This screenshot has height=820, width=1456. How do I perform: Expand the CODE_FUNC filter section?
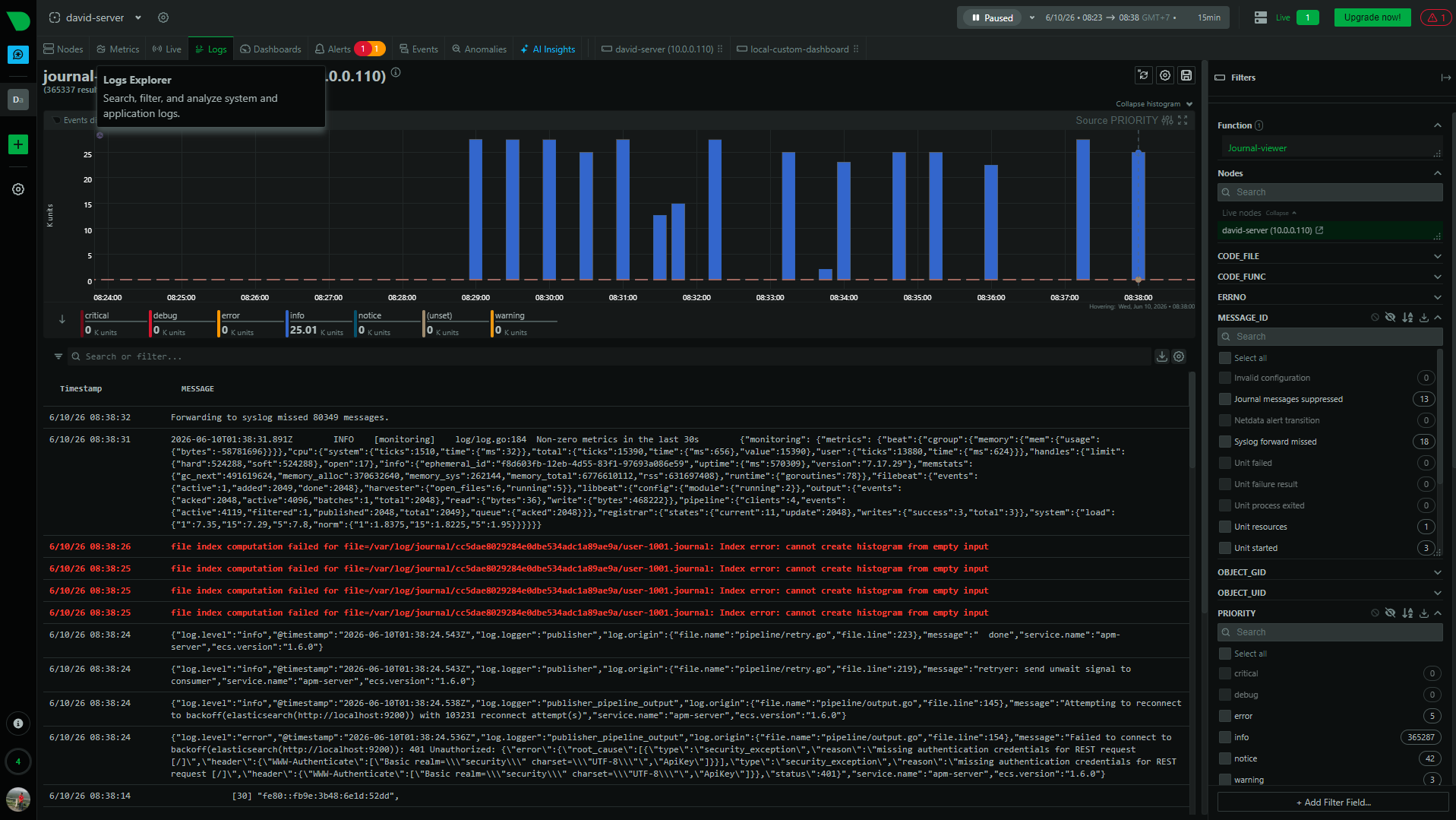(1437, 277)
